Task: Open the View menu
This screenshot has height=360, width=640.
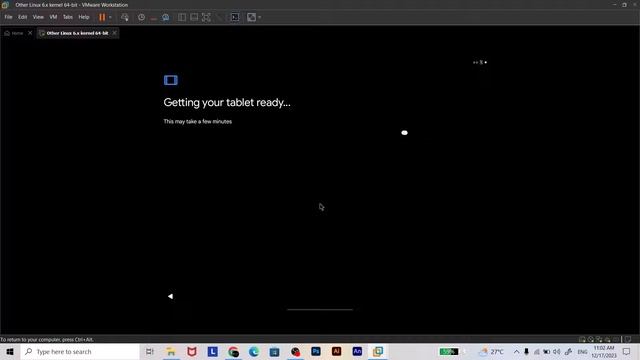Action: [38, 17]
